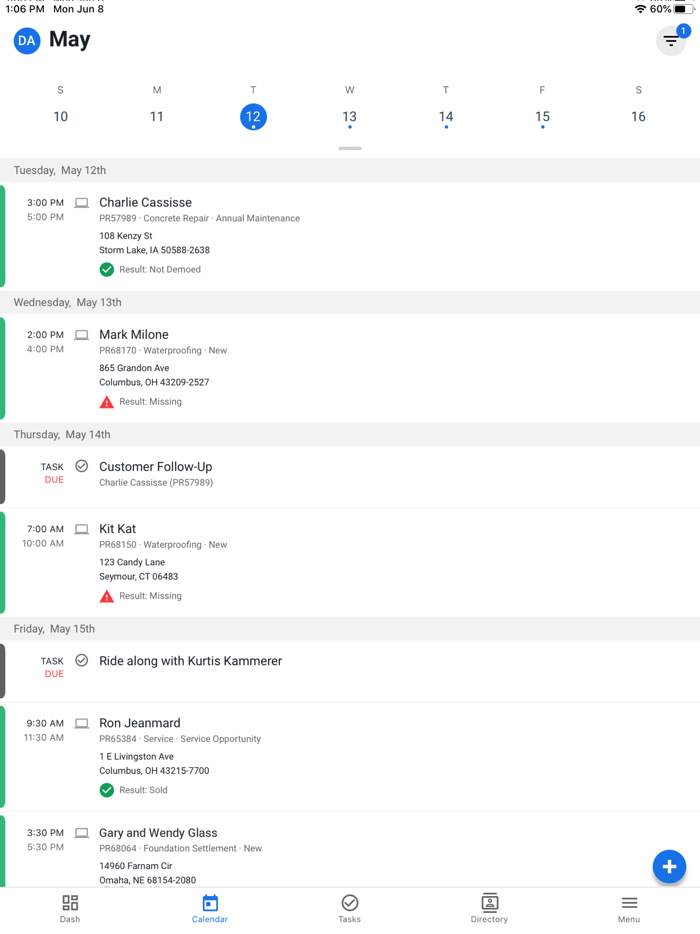
Task: Select May 15 on the week strip
Action: point(542,116)
